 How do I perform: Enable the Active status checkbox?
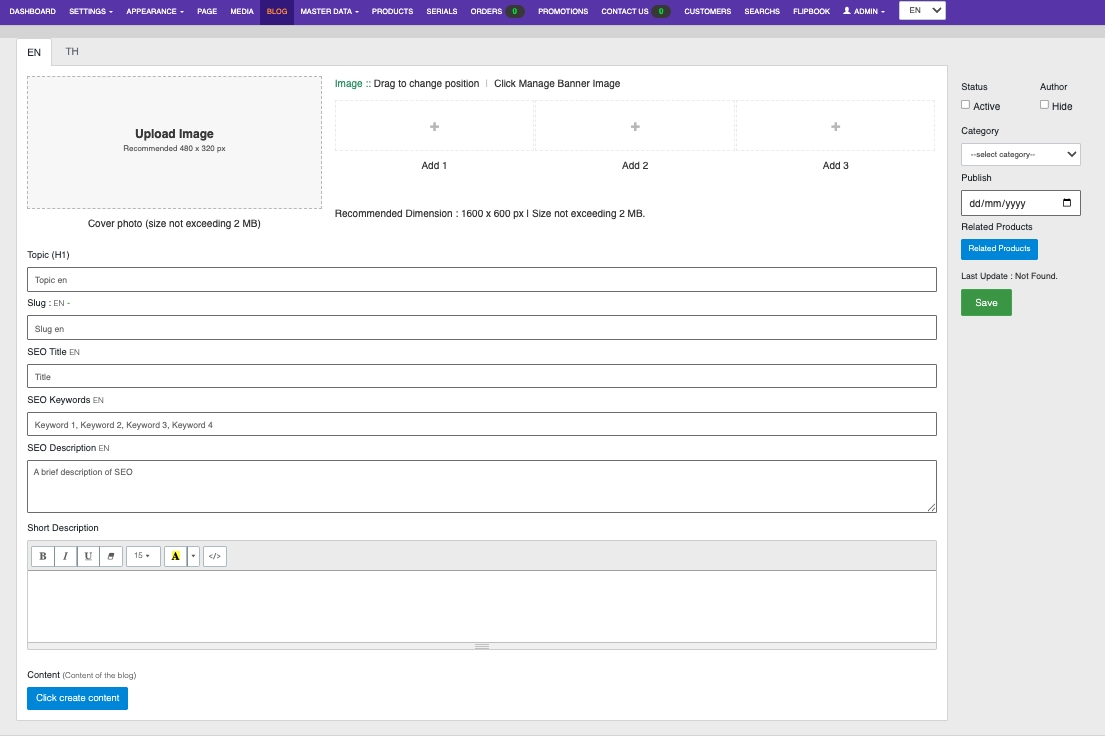pos(966,105)
